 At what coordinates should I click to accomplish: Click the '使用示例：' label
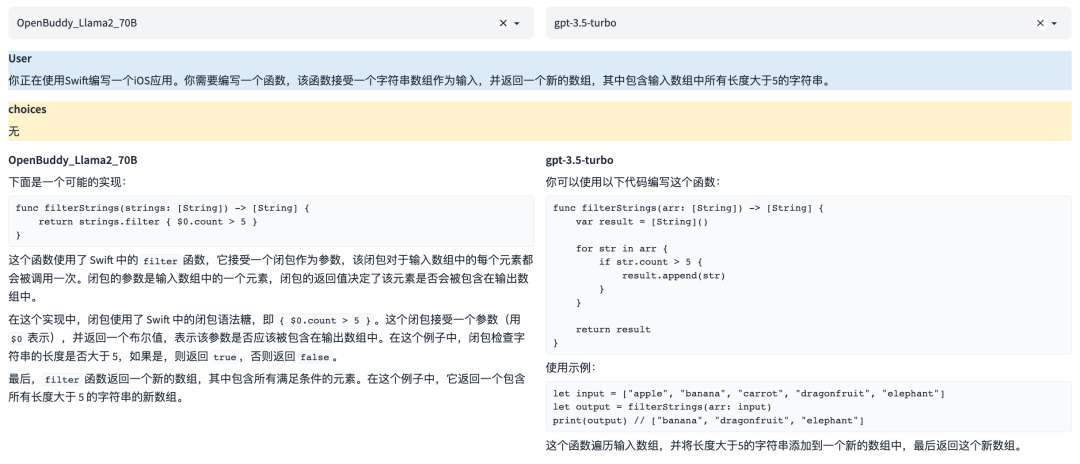(570, 368)
